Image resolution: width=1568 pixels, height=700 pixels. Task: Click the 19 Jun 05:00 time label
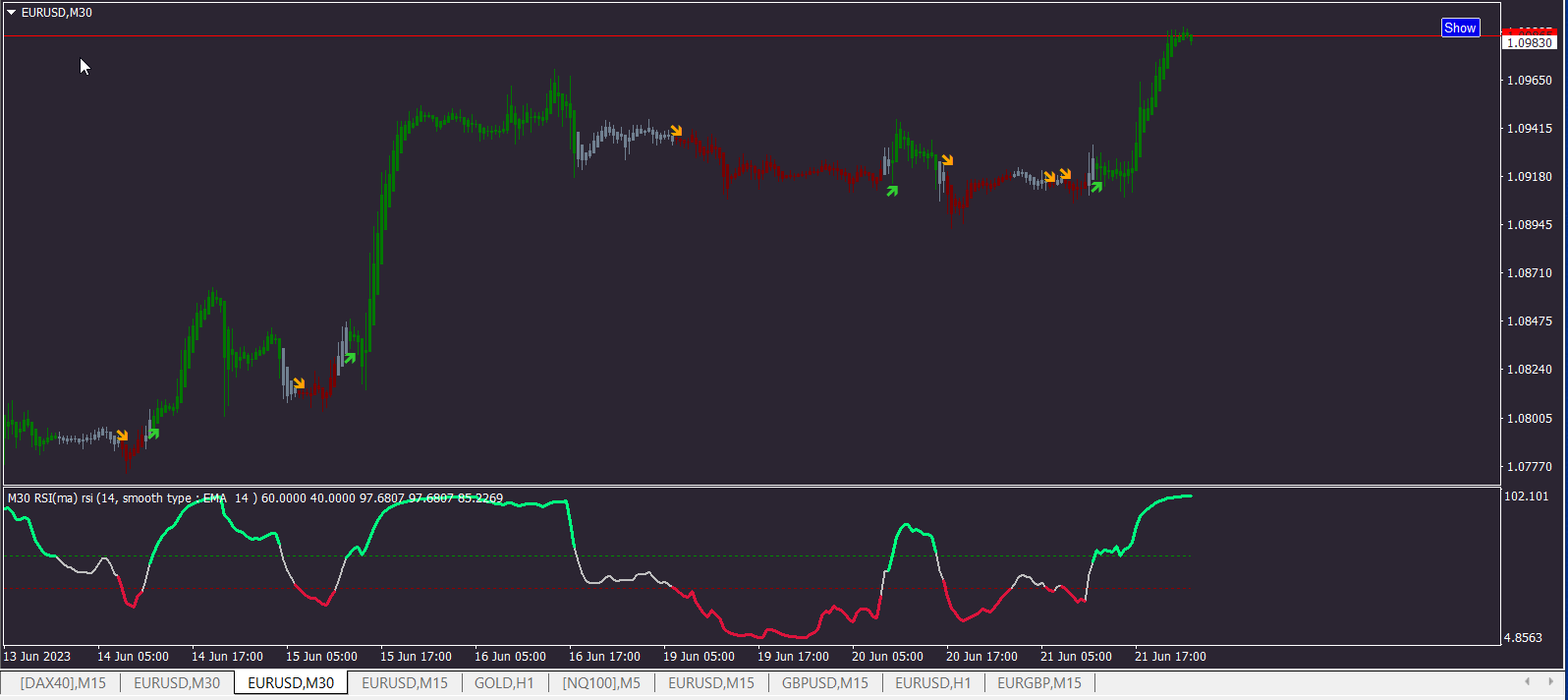[x=699, y=657]
